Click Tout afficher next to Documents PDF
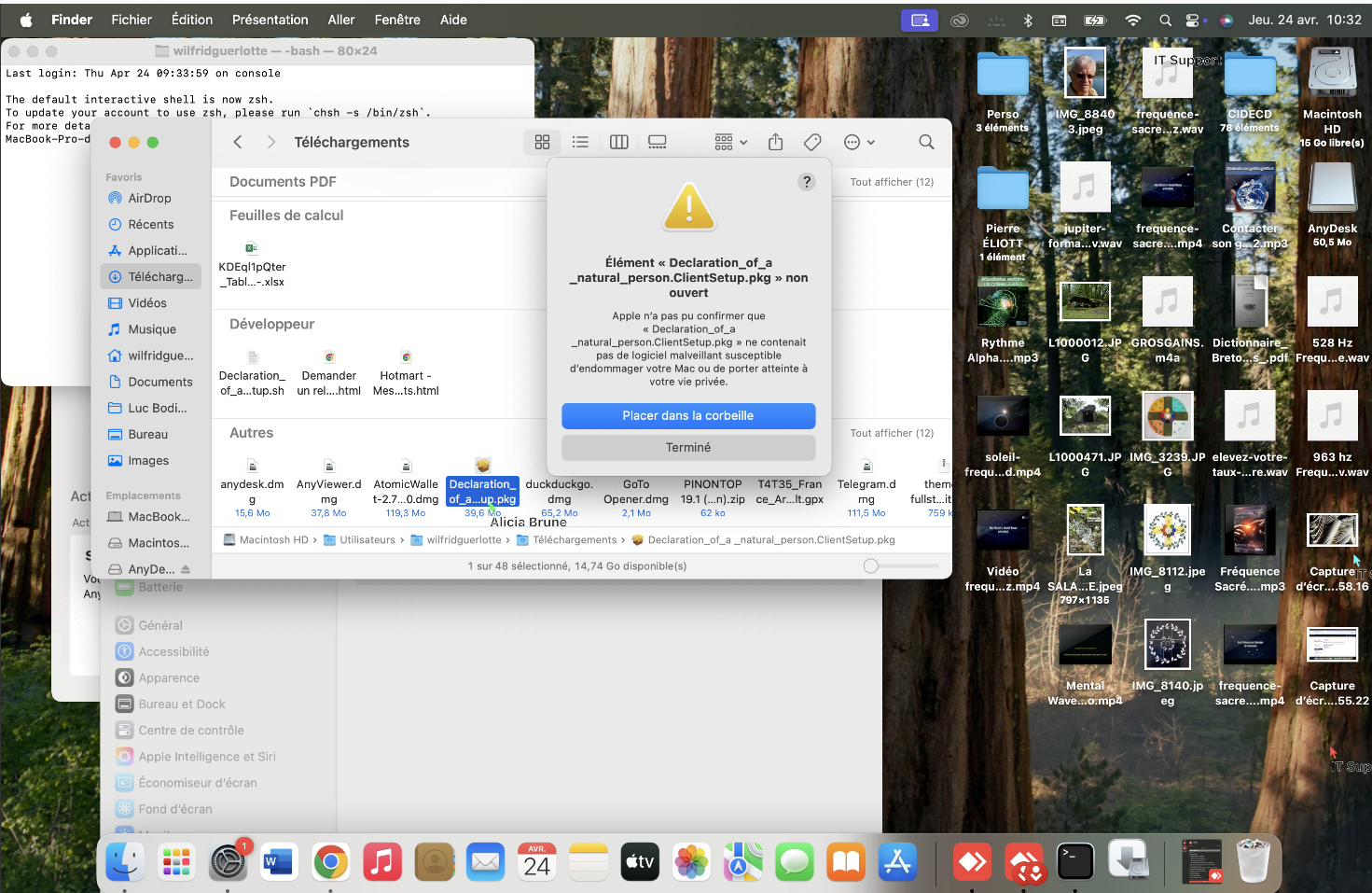The image size is (1372, 893). click(x=891, y=182)
